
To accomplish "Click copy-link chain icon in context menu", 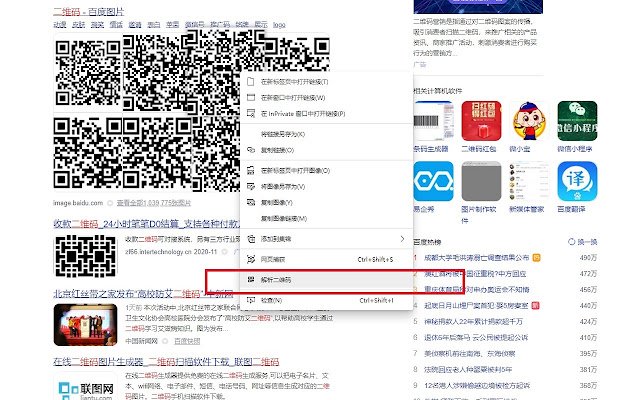I will click(x=251, y=150).
